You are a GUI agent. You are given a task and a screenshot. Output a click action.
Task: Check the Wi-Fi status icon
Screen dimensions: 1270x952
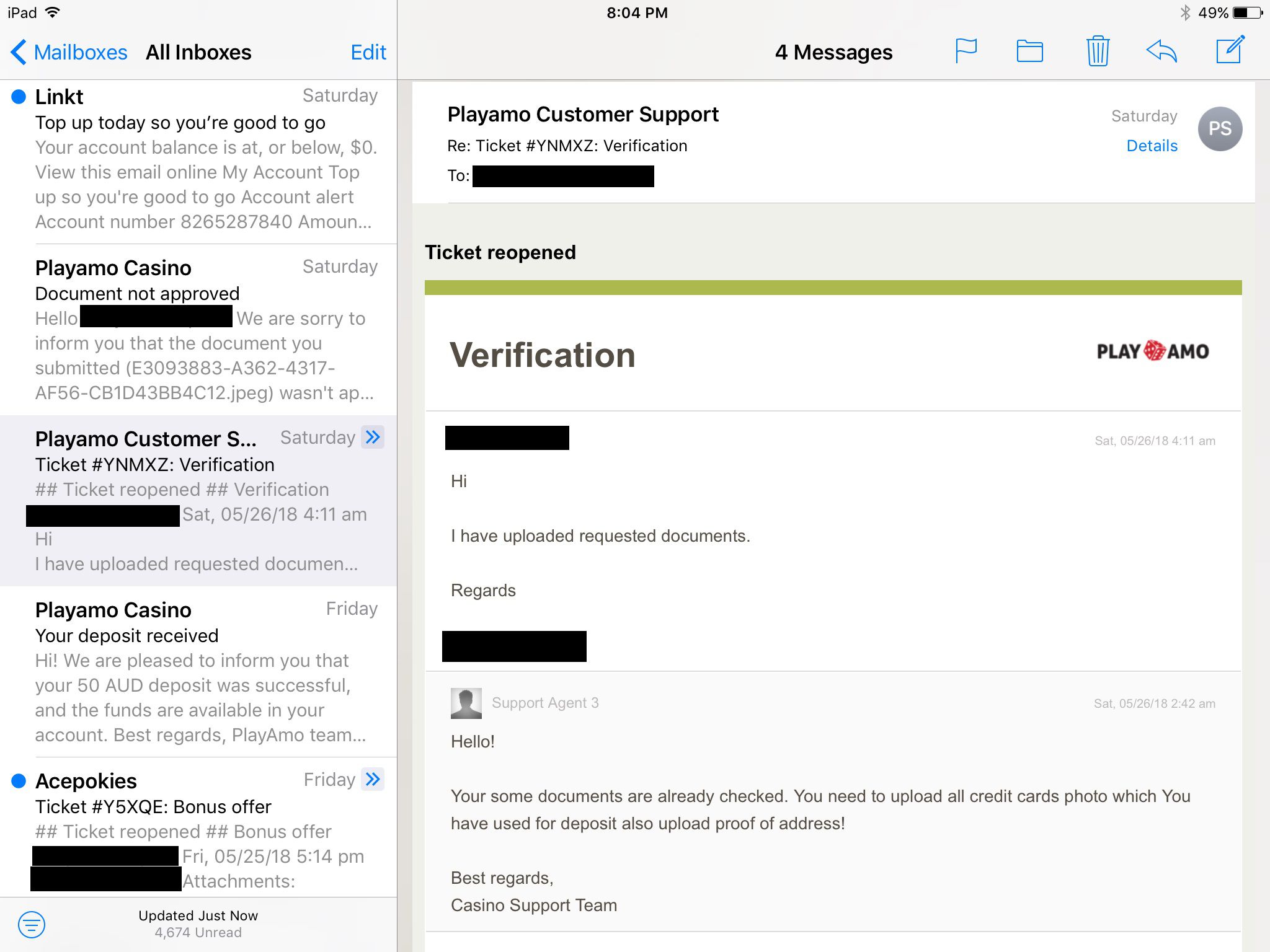53,12
